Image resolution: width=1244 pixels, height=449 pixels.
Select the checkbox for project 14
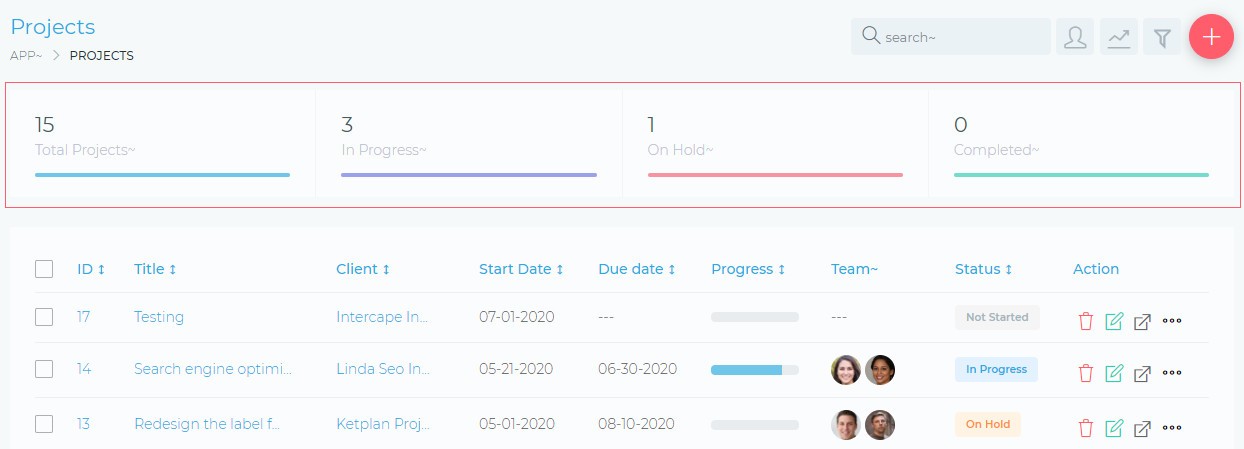[44, 369]
